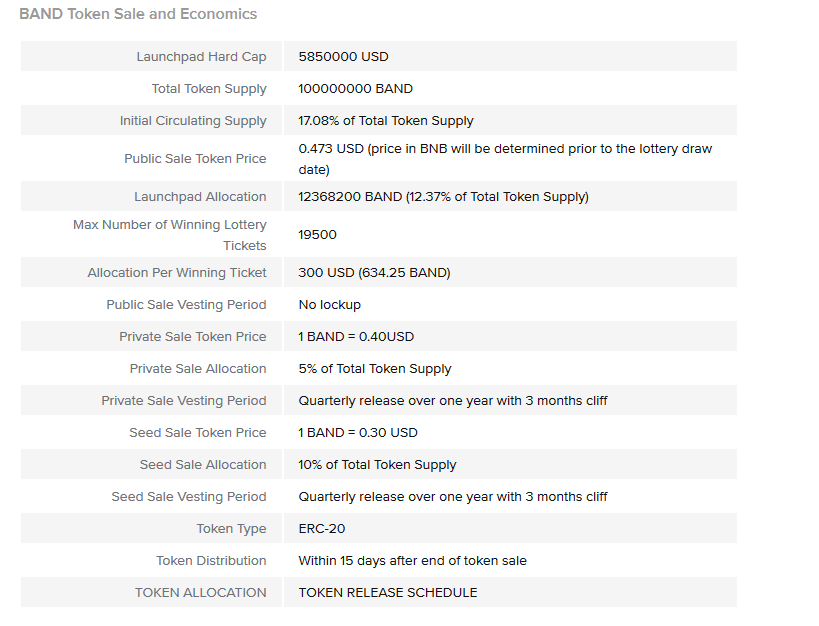Screen dimensions: 819x626
Task: Click the 0.473 USD price description
Action: click(505, 159)
